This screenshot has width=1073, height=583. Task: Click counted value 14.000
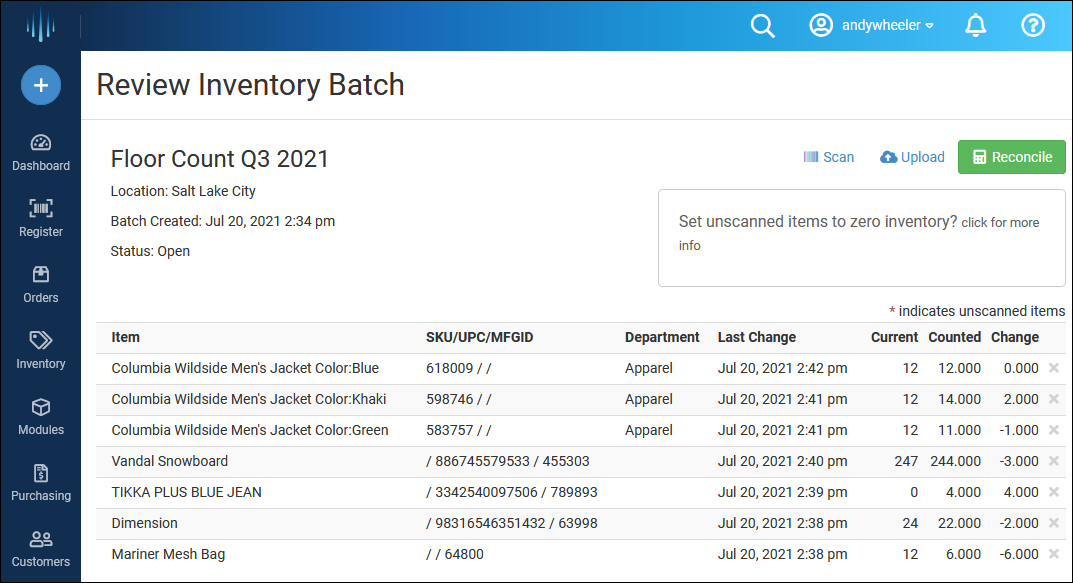click(959, 399)
